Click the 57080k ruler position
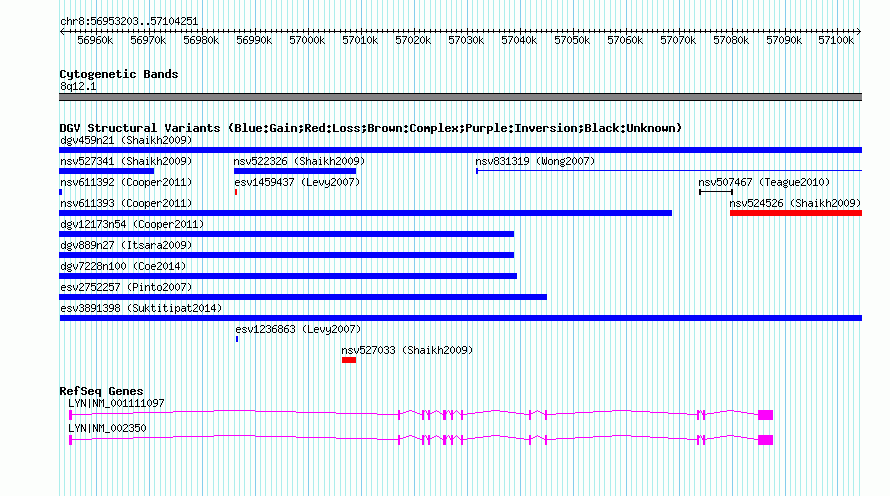This screenshot has width=890, height=496. [731, 40]
